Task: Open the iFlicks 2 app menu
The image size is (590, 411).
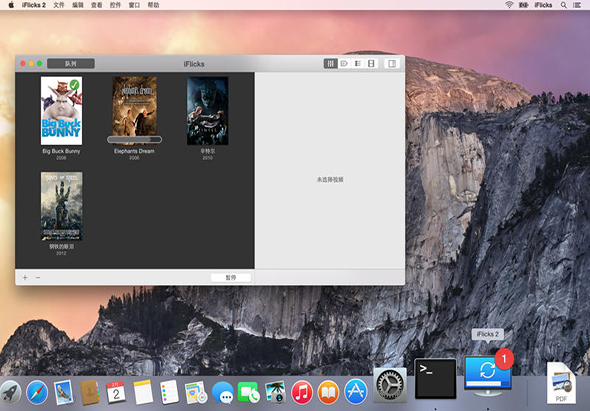Action: 34,5
